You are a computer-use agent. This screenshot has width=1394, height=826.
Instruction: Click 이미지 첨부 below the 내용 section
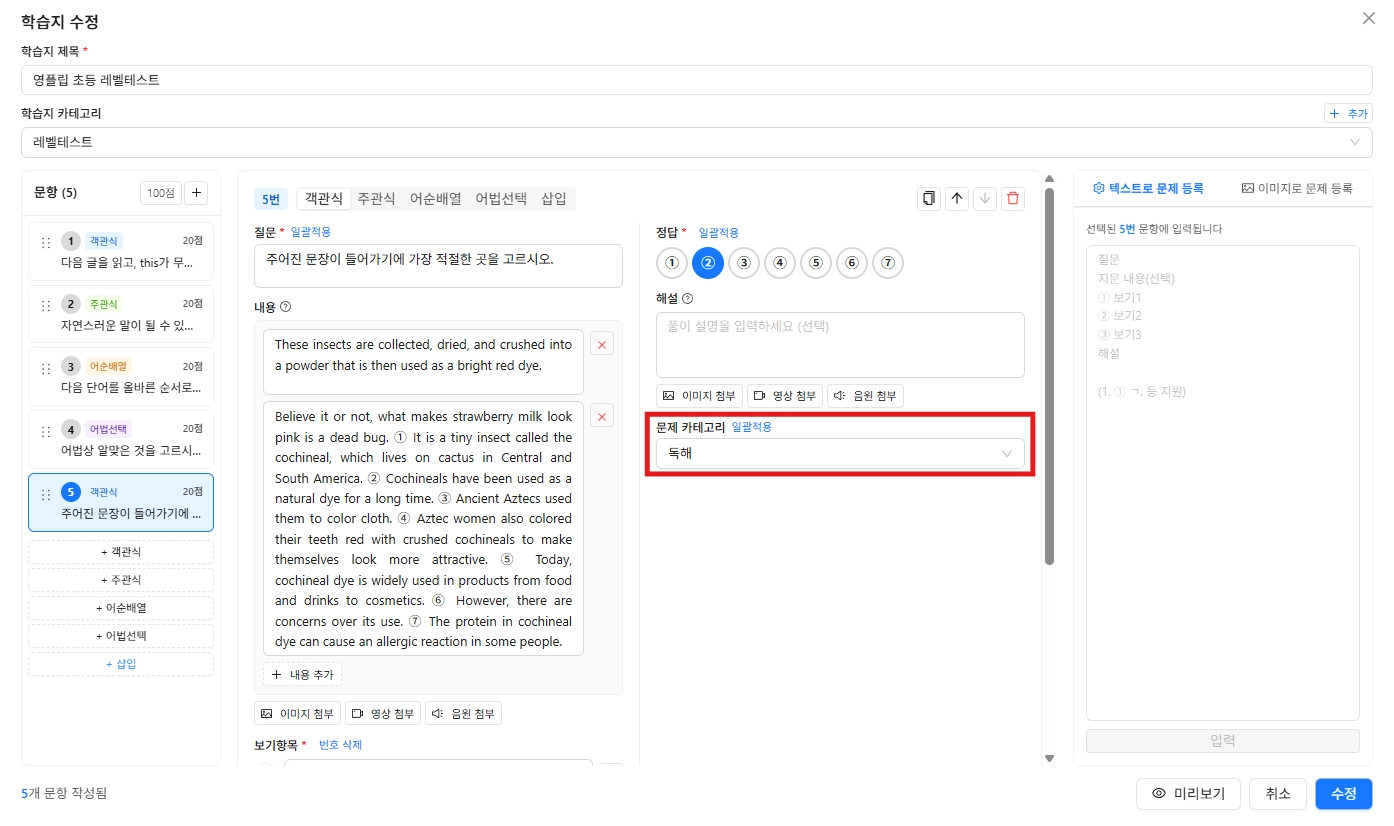point(297,714)
